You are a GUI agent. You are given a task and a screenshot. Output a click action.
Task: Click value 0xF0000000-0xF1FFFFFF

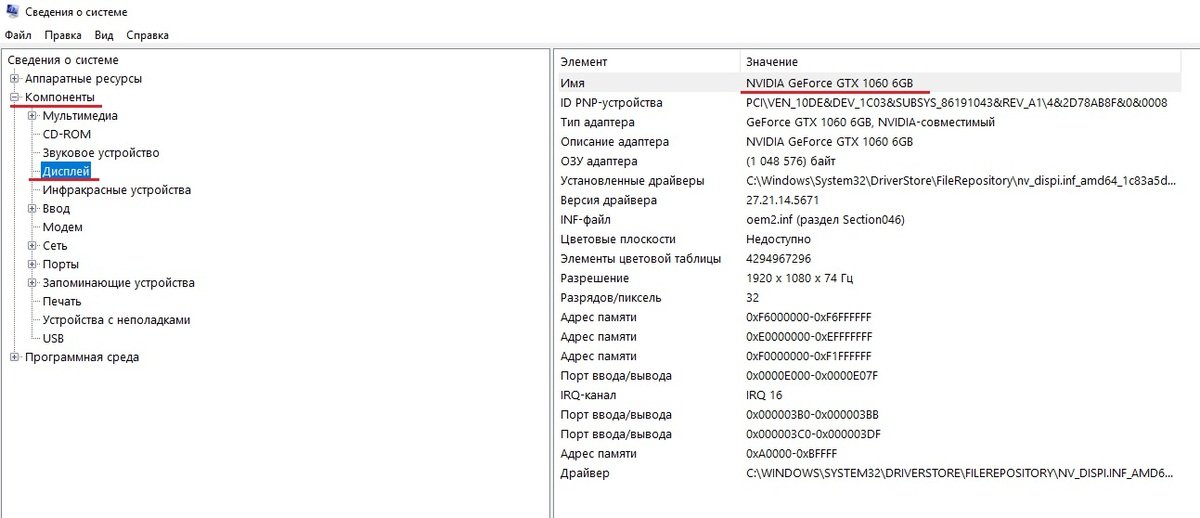pyautogui.click(x=809, y=356)
